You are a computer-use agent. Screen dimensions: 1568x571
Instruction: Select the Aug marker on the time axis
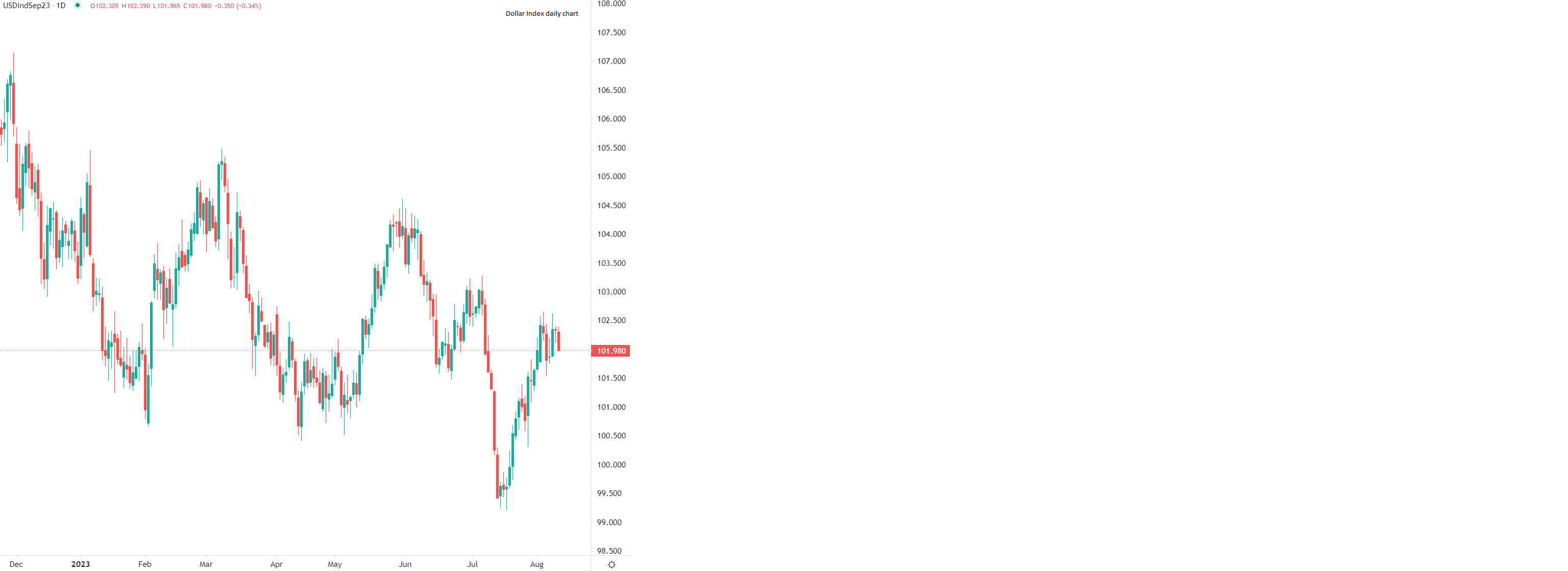536,564
